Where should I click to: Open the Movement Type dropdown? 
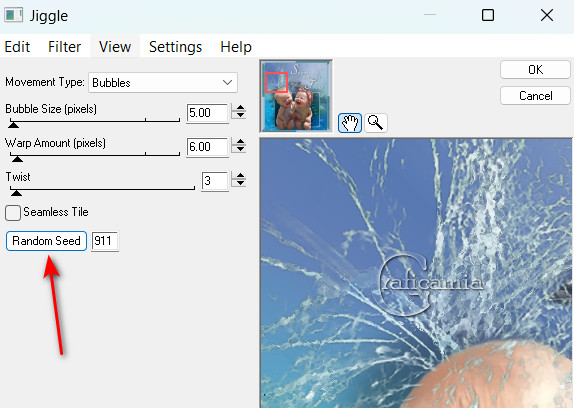[163, 83]
